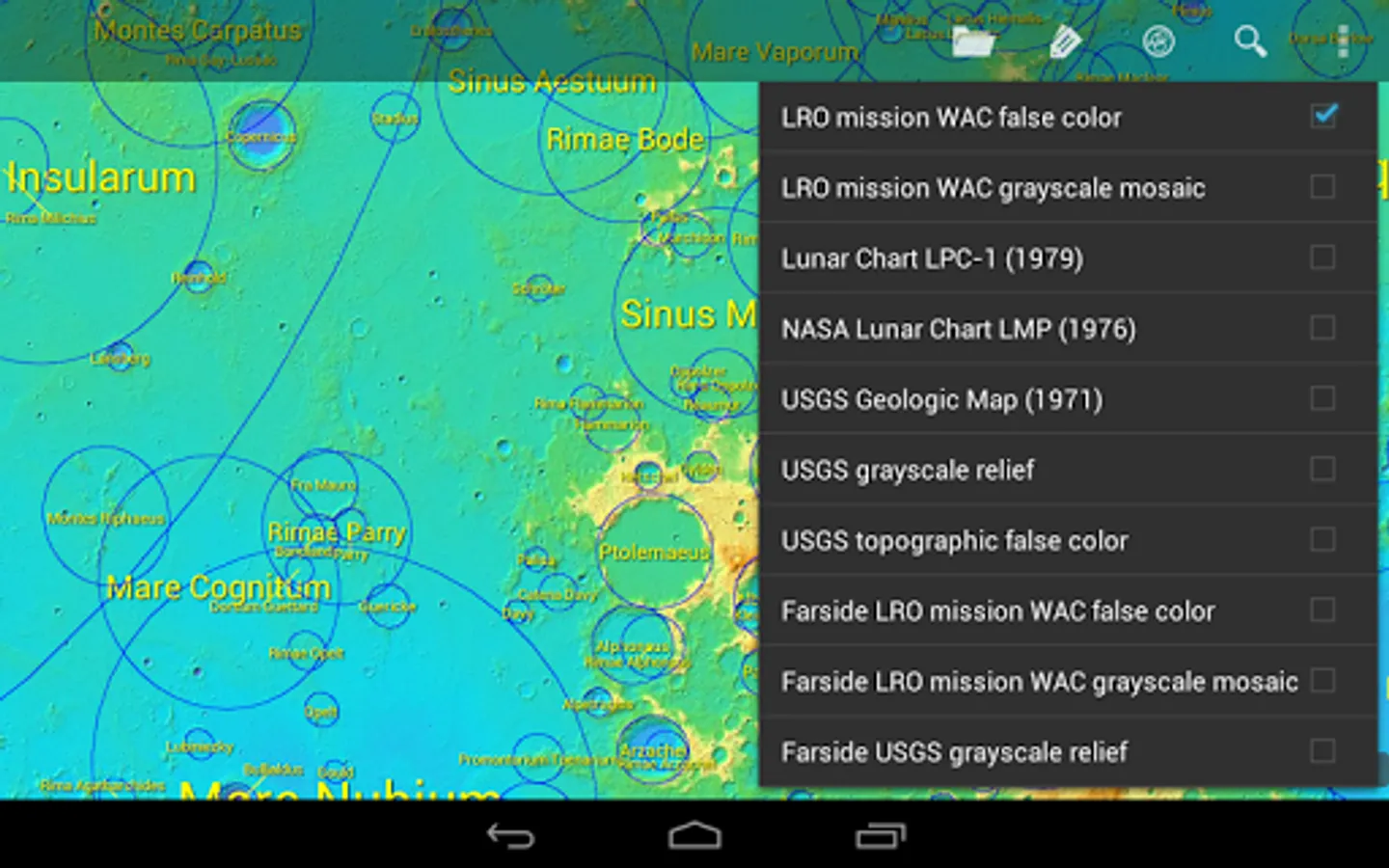Tap the Rimae Bode label

pyautogui.click(x=625, y=140)
